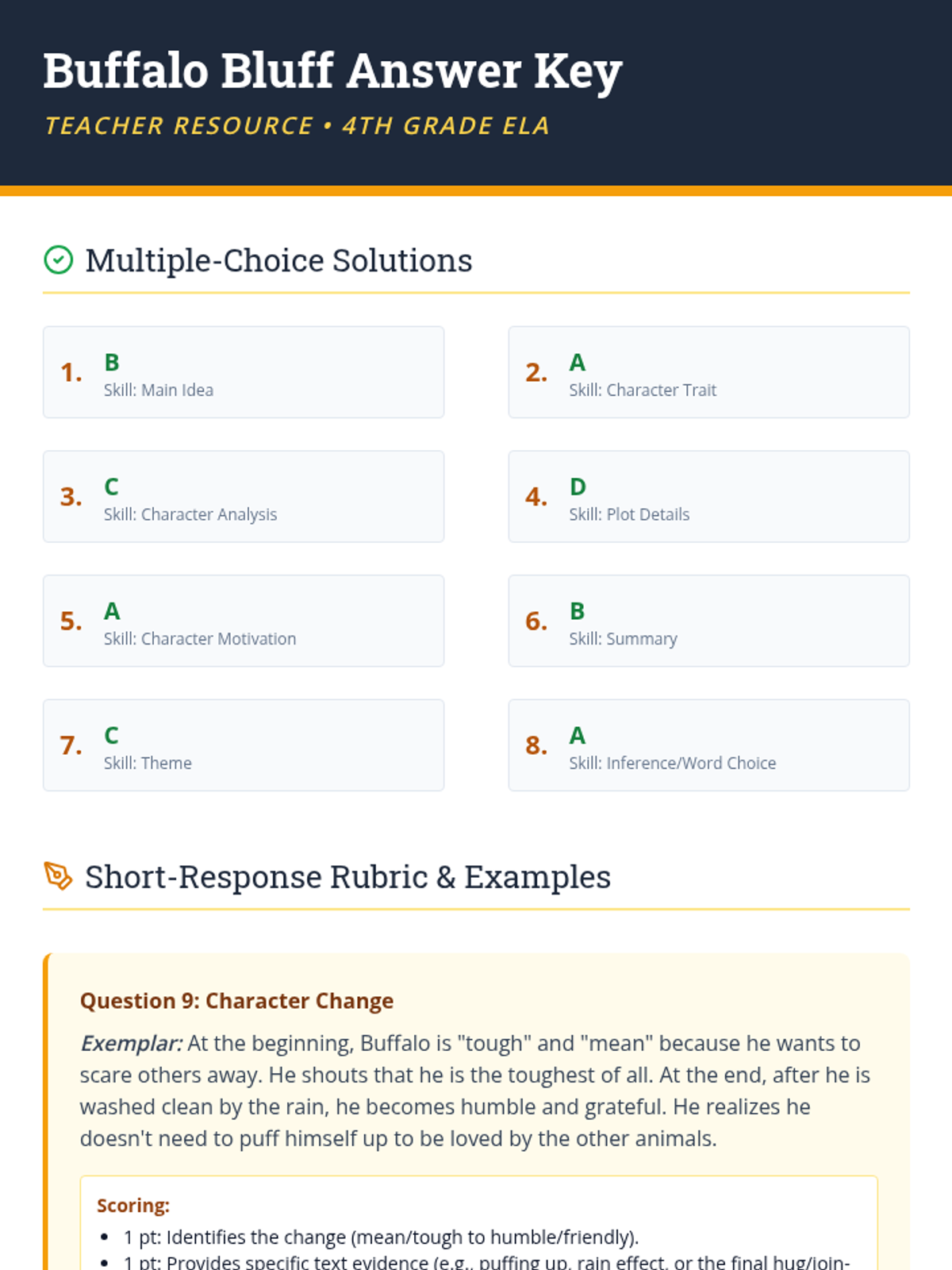
Task: Click answer card 3 showing Character Analysis
Action: (x=244, y=497)
